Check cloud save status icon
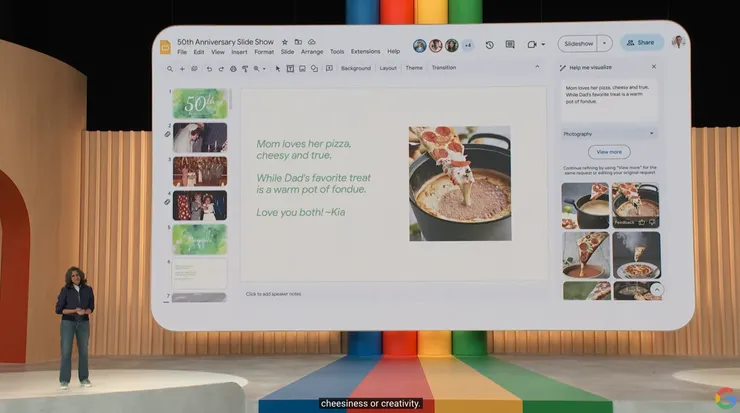Image resolution: width=740 pixels, height=413 pixels. point(312,42)
